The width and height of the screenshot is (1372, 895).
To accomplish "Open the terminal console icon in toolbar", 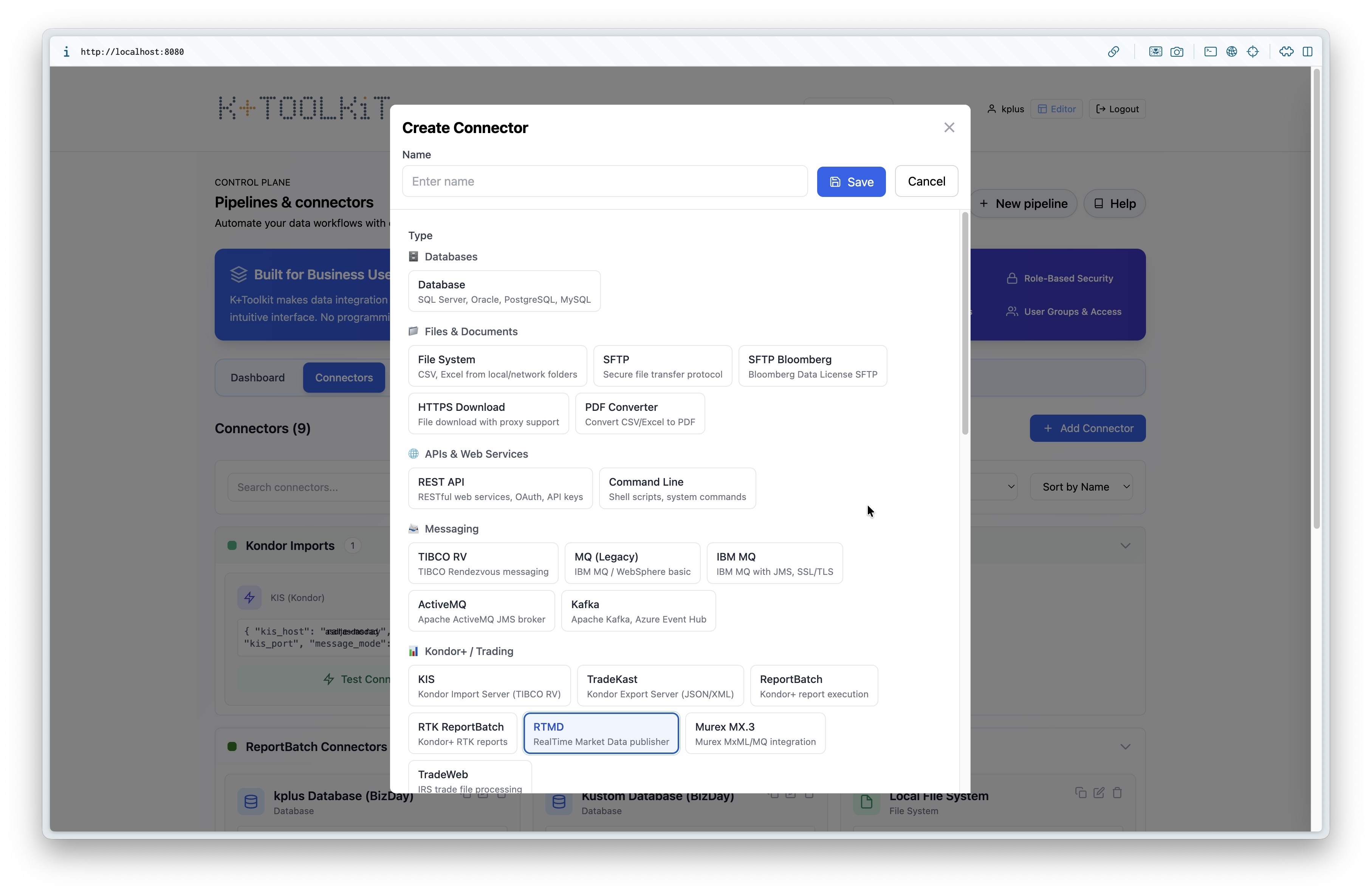I will (1210, 52).
